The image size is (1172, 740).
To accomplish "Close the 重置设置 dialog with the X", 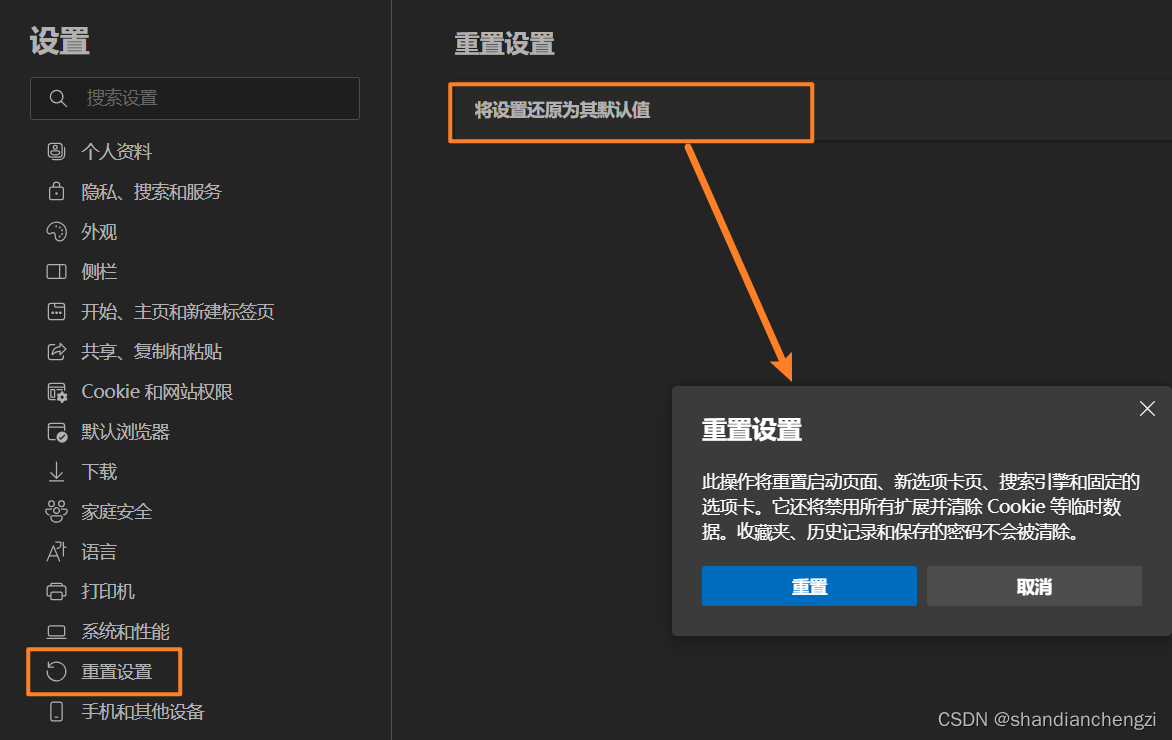I will (x=1146, y=408).
